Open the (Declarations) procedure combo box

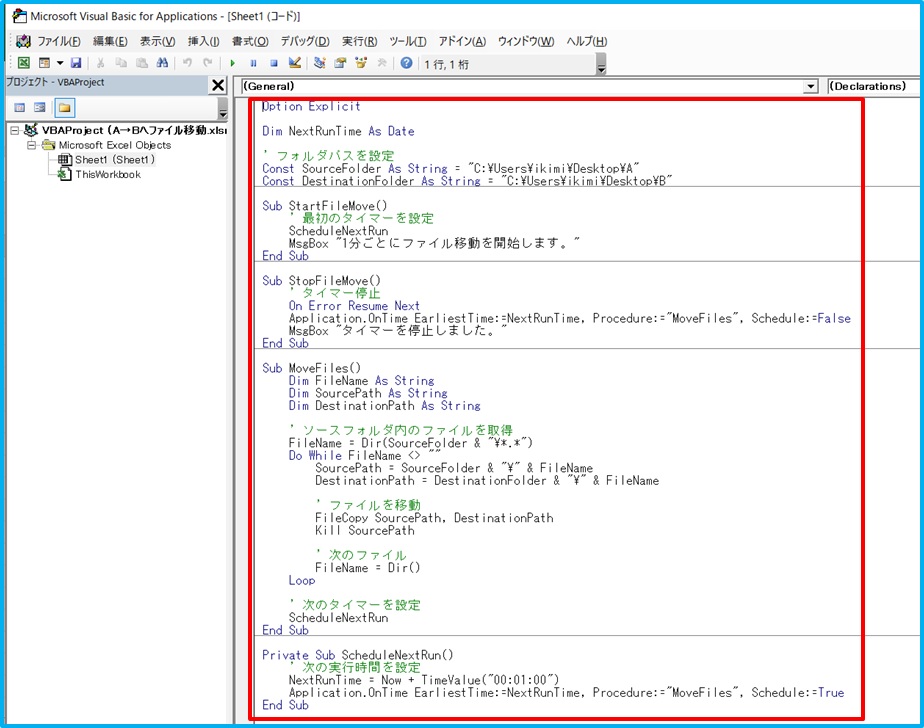(x=873, y=86)
